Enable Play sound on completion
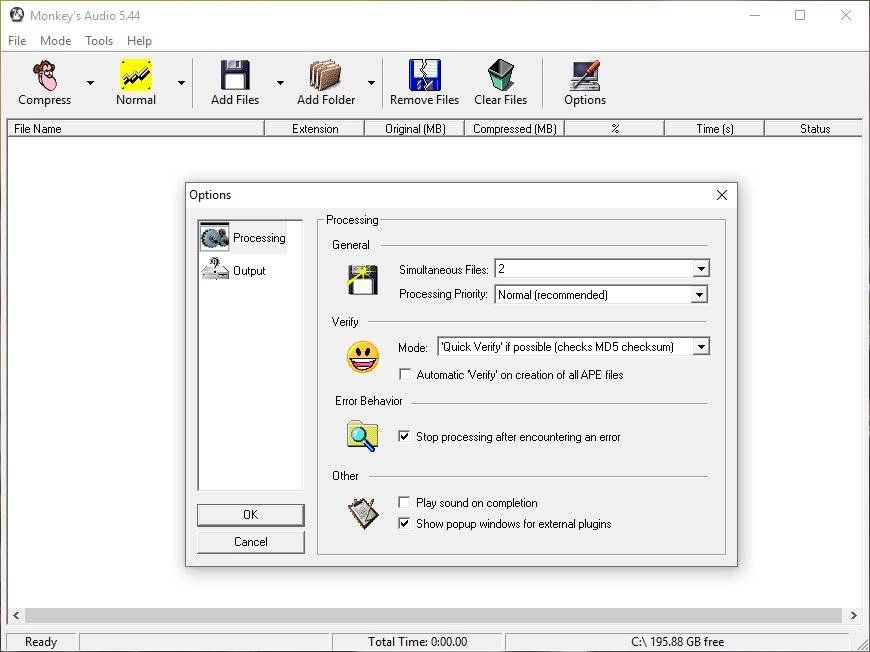This screenshot has width=870, height=652. [404, 502]
